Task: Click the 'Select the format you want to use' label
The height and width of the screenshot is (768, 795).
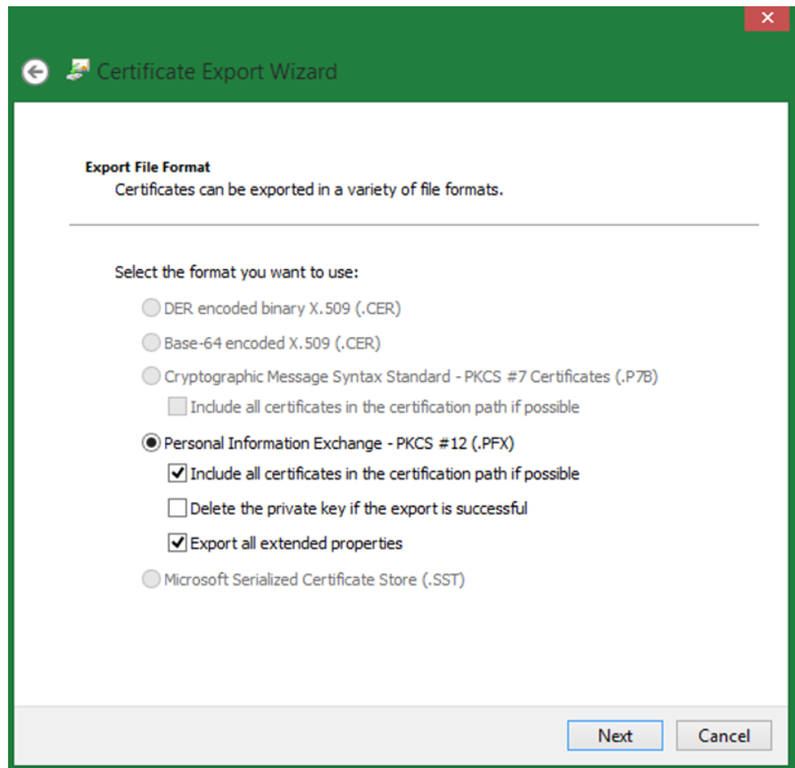Action: coord(236,272)
